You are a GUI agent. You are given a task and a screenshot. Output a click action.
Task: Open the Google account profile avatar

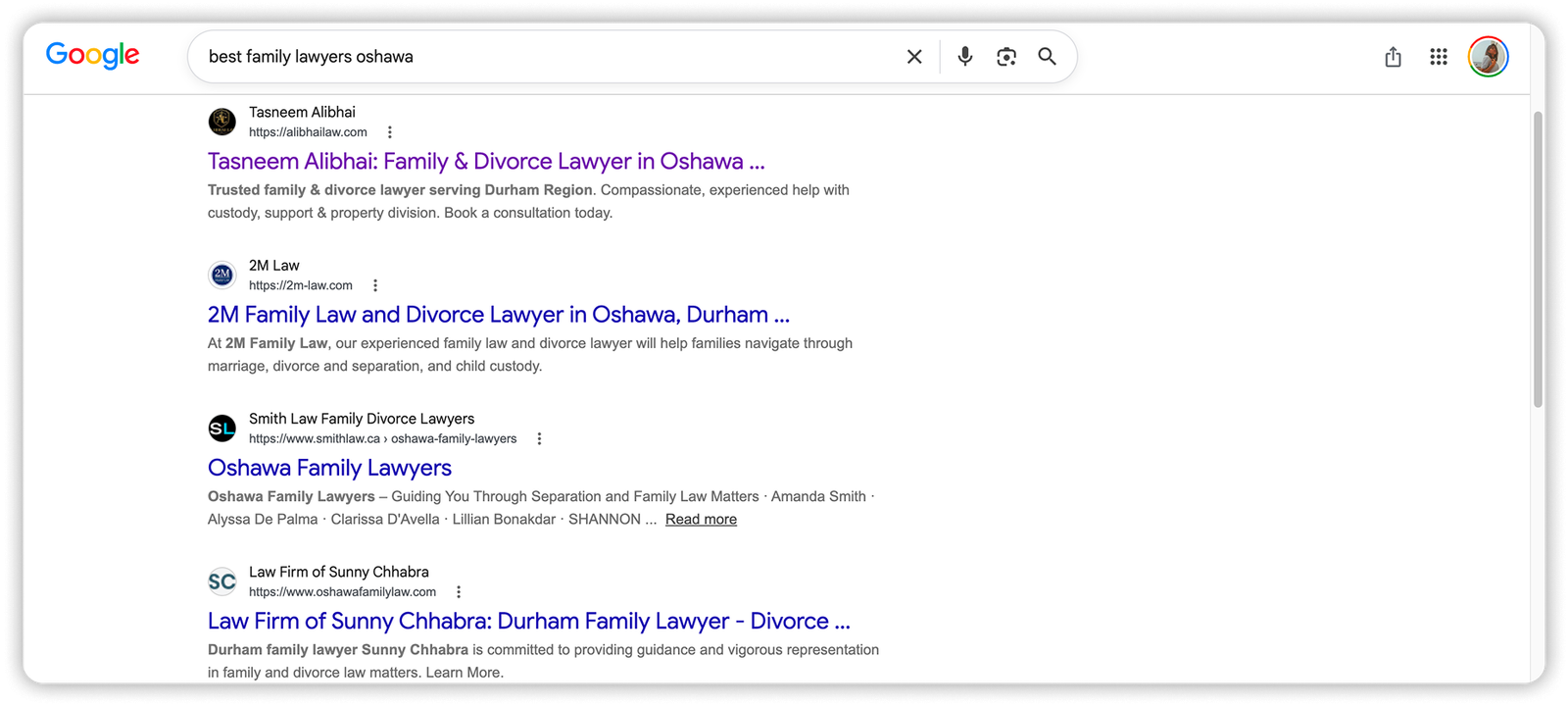[1488, 57]
